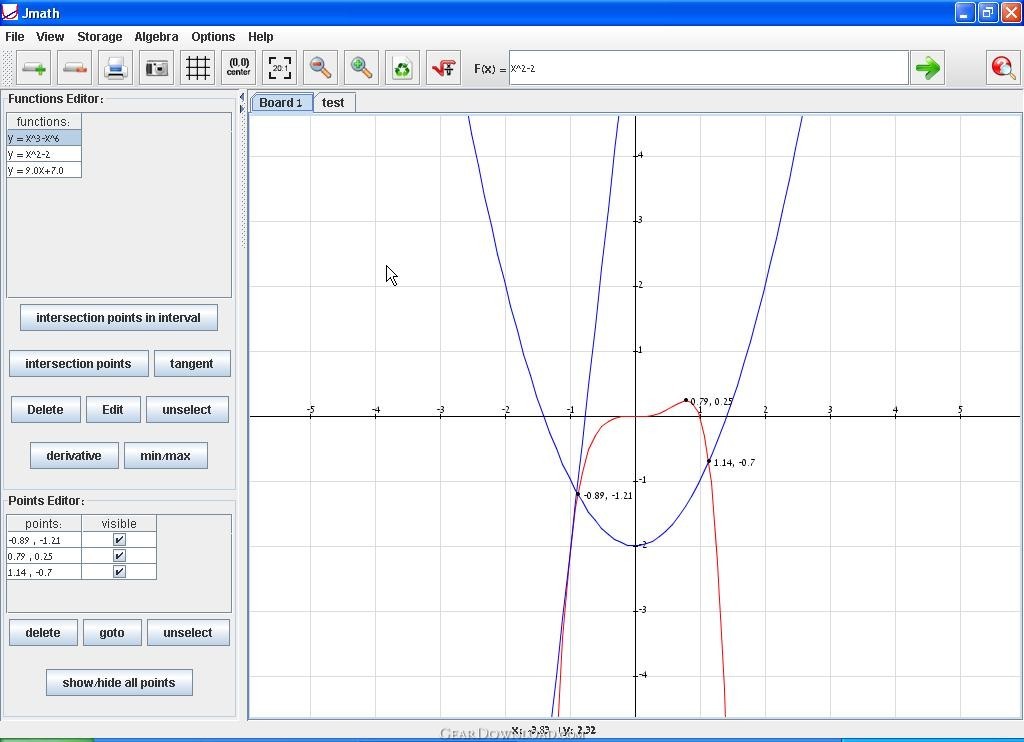Viewport: 1024px width, 742px height.
Task: Click into the F(x) function input field
Action: click(709, 68)
